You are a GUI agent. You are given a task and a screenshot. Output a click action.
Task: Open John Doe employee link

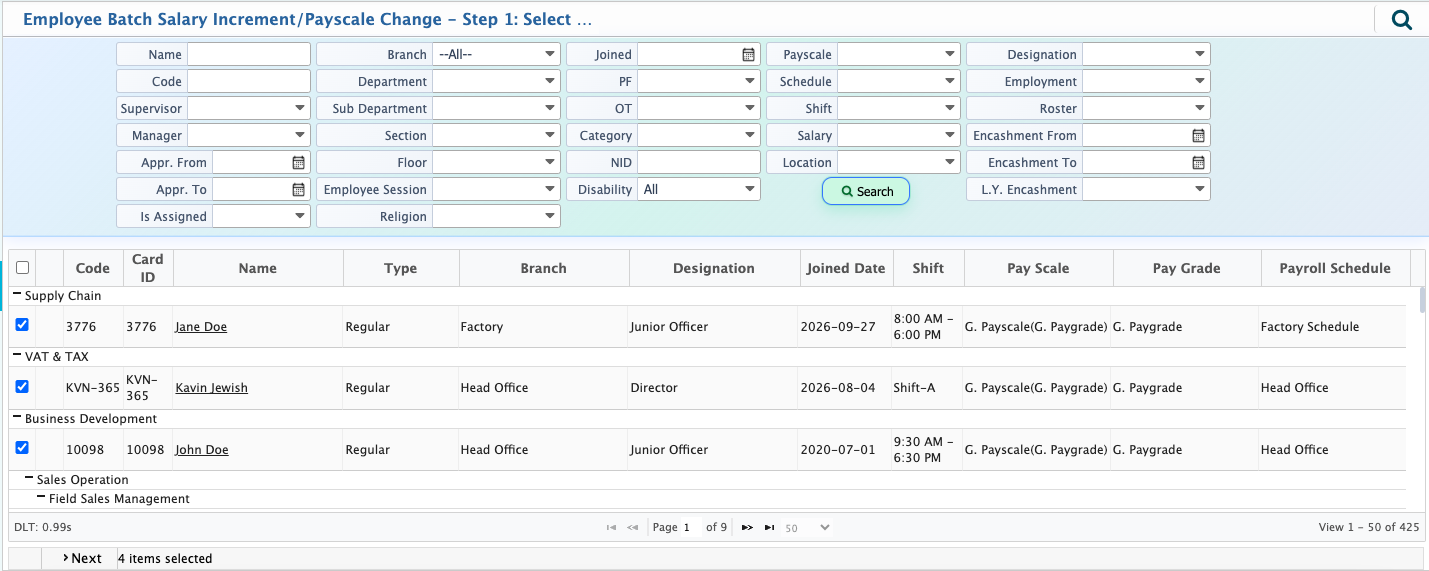(202, 450)
